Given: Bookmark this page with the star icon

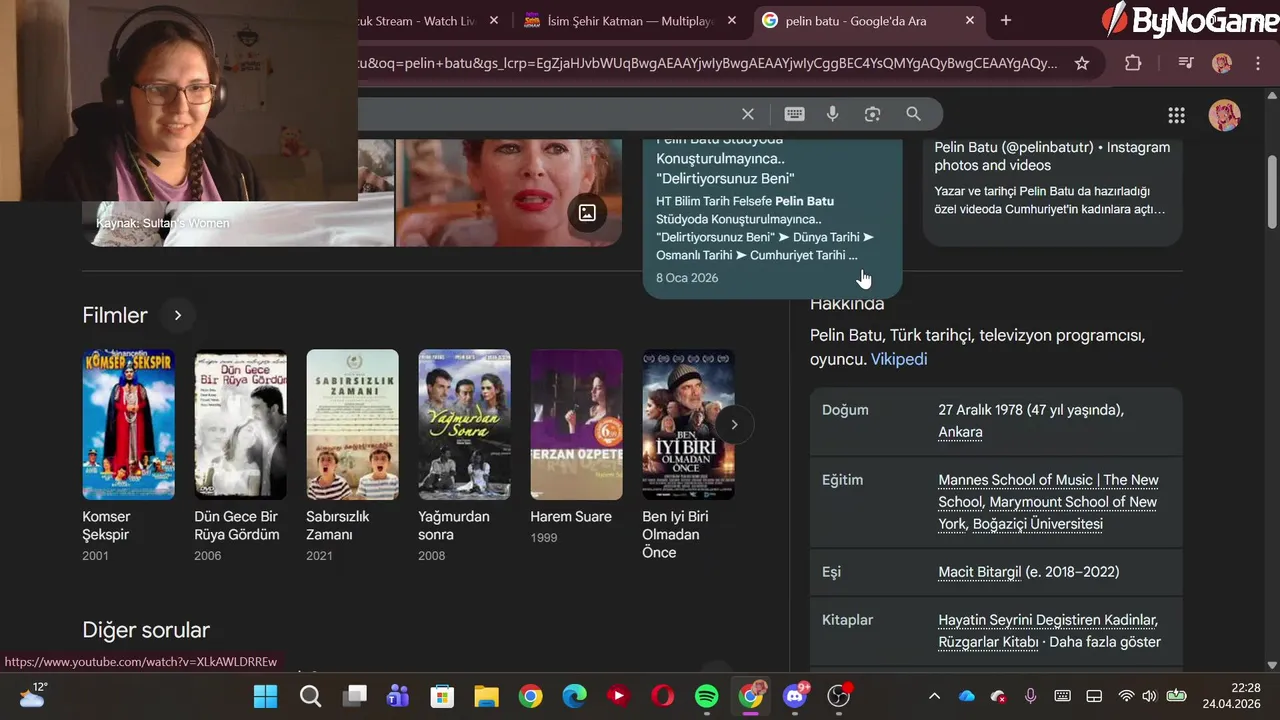Looking at the screenshot, I should coord(1082,63).
